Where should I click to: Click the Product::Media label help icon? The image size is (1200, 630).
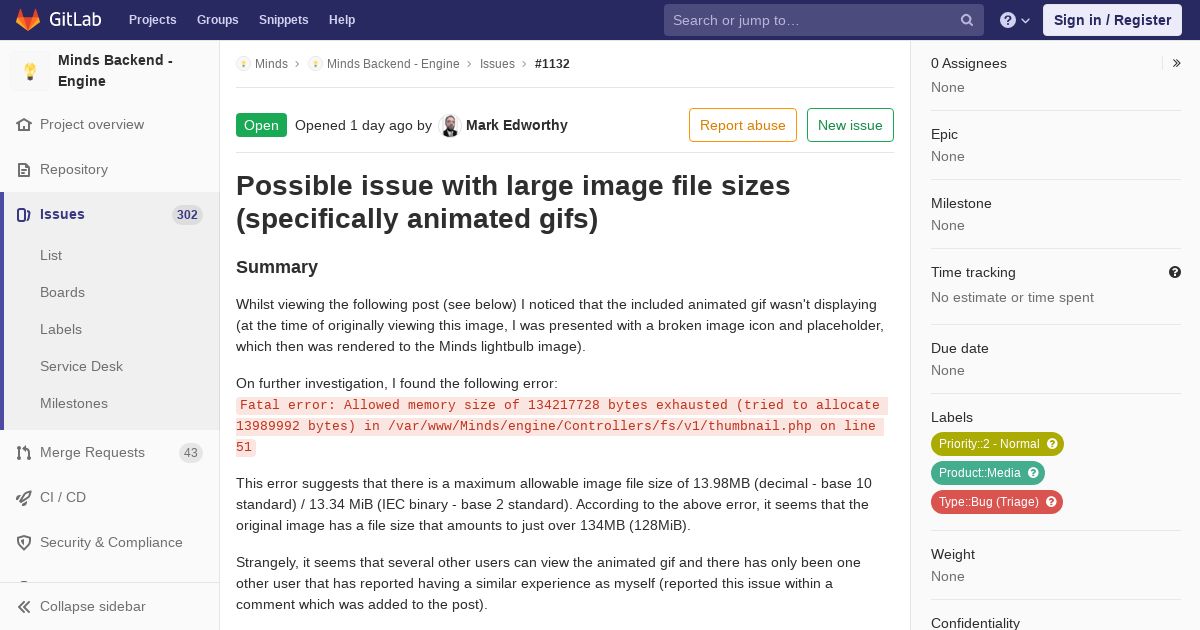tap(1033, 473)
